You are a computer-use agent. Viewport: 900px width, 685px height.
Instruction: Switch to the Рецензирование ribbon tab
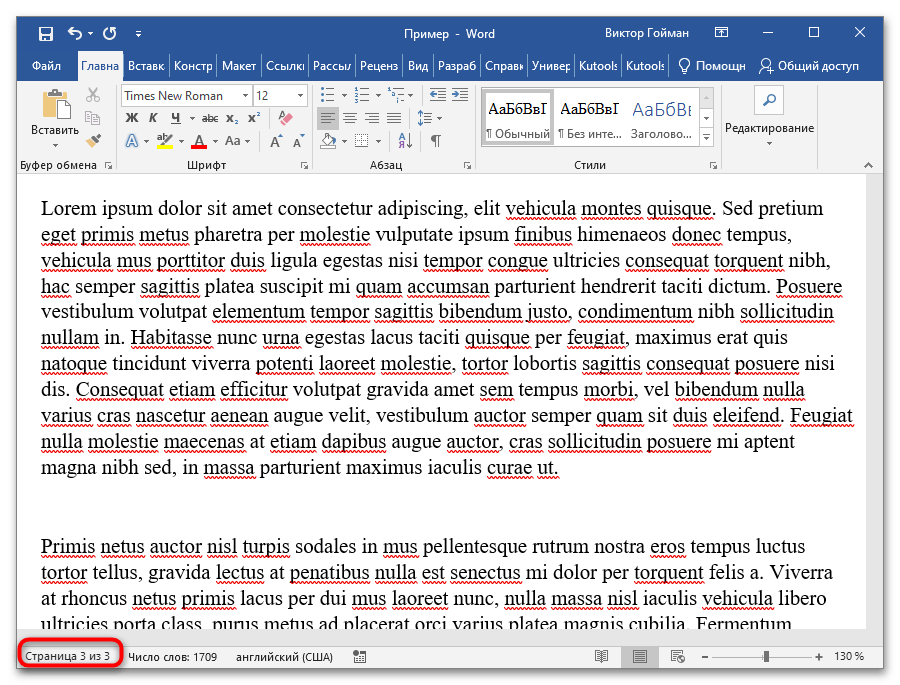click(x=378, y=66)
